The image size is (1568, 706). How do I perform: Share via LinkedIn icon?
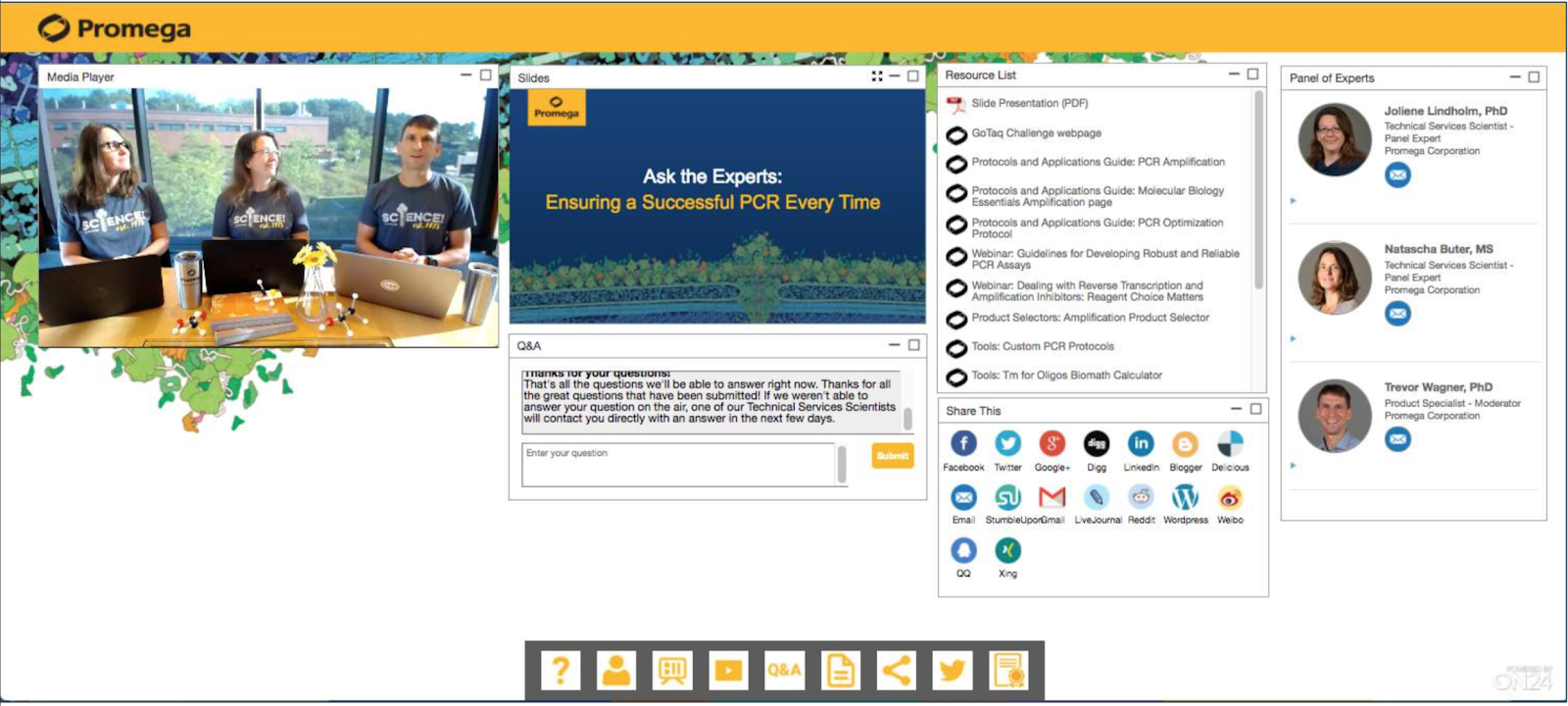tap(1141, 444)
